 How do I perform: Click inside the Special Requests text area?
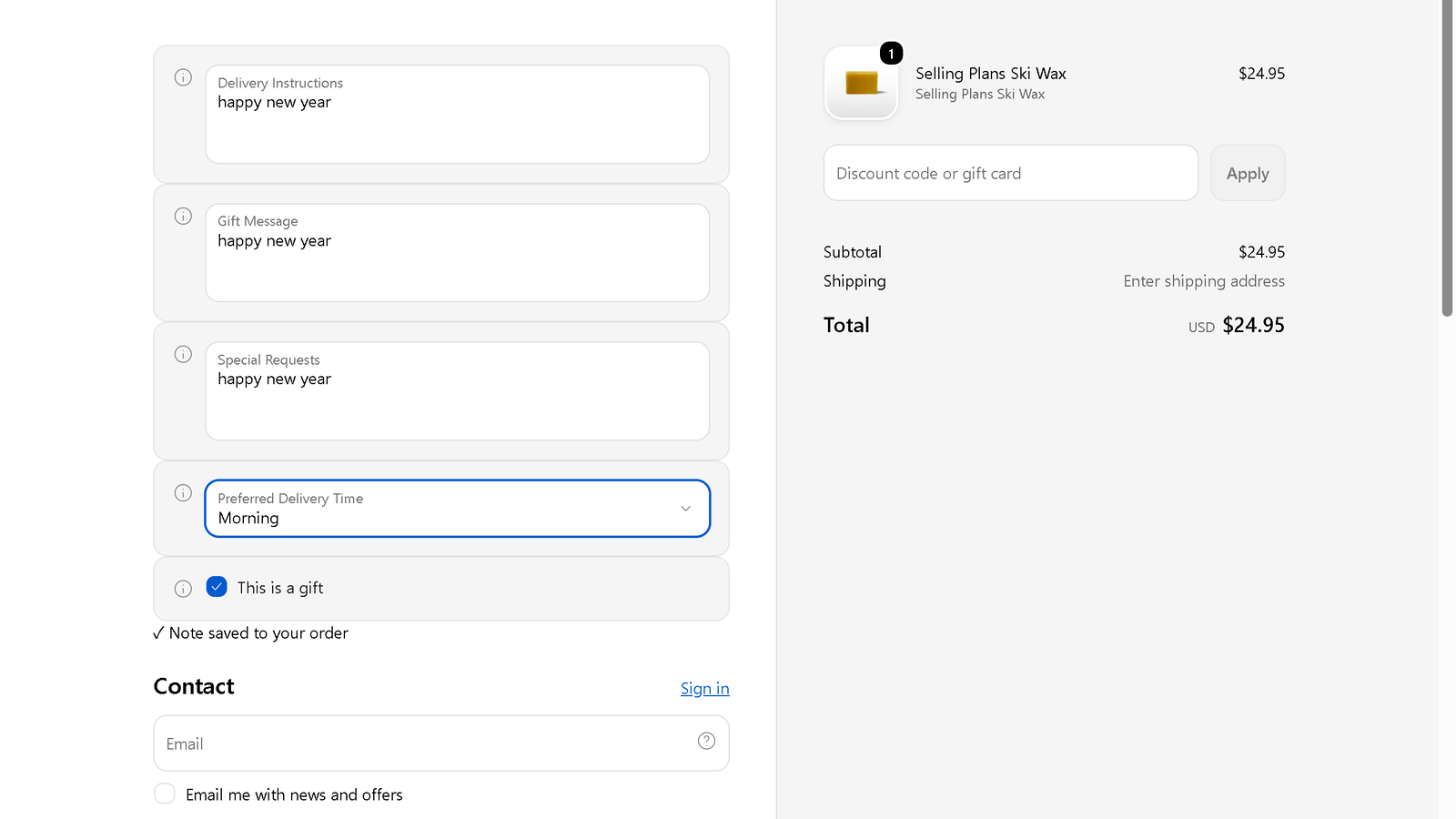coord(458,391)
